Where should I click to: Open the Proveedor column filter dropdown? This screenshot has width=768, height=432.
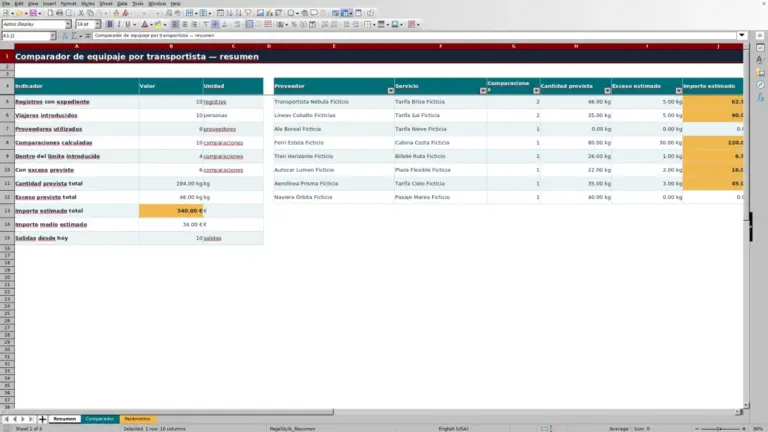(390, 91)
